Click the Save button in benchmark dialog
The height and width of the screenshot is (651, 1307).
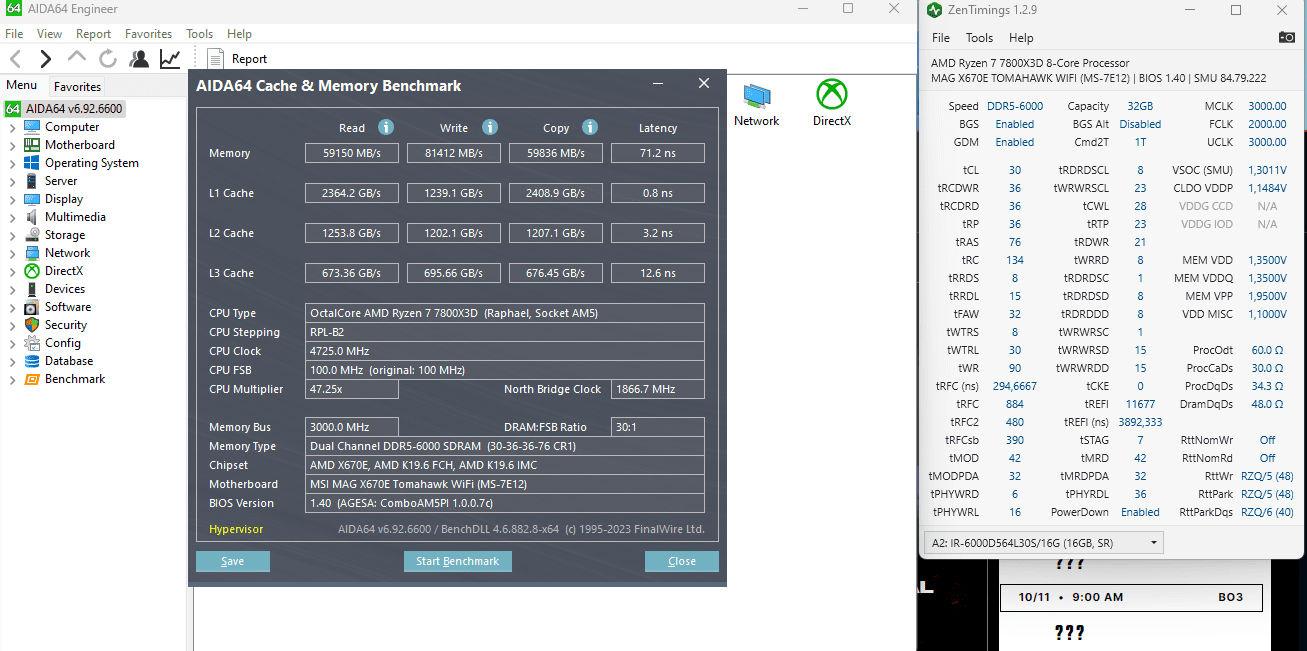(x=233, y=561)
